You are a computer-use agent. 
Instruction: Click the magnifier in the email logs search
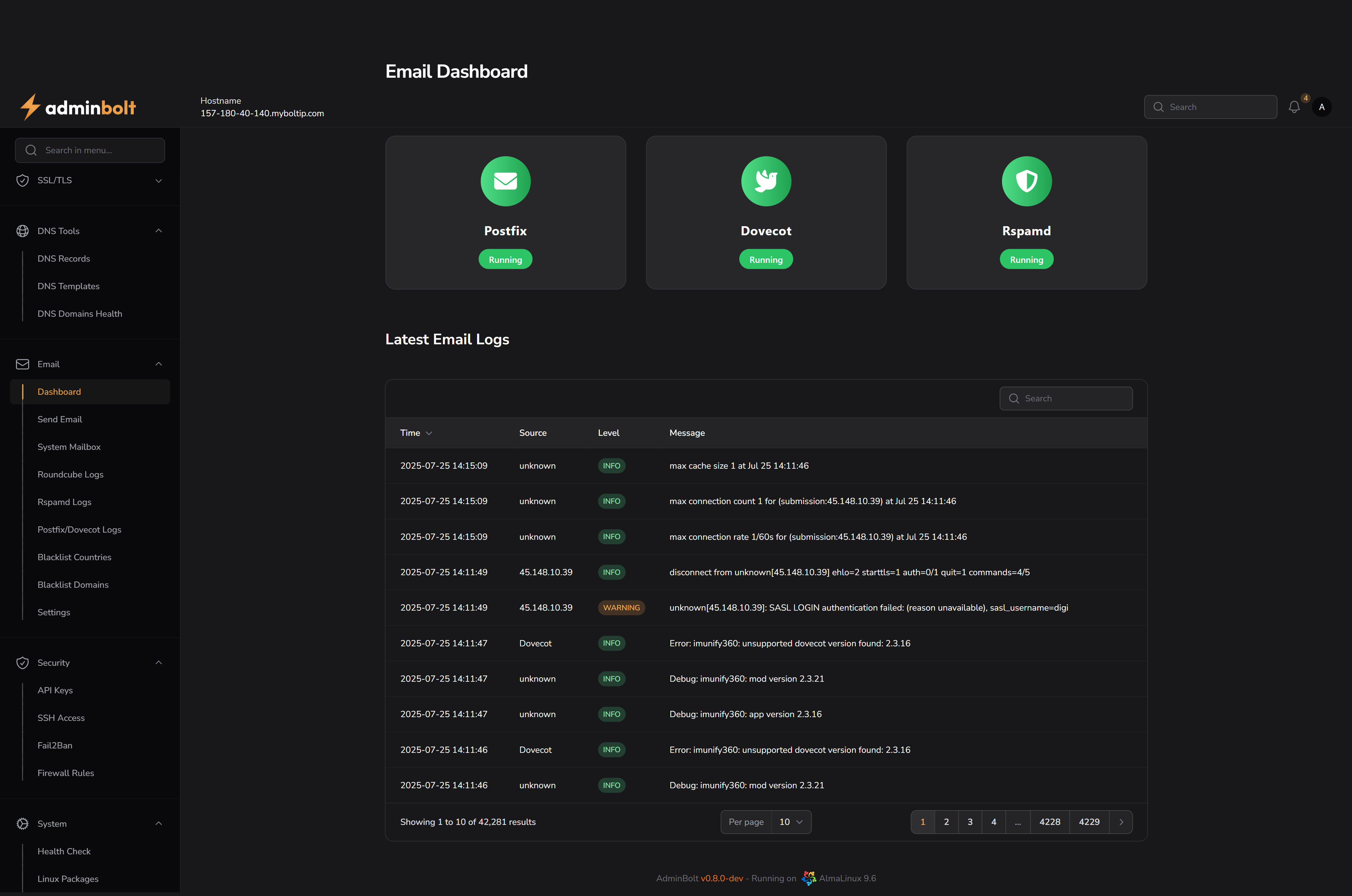point(1014,398)
